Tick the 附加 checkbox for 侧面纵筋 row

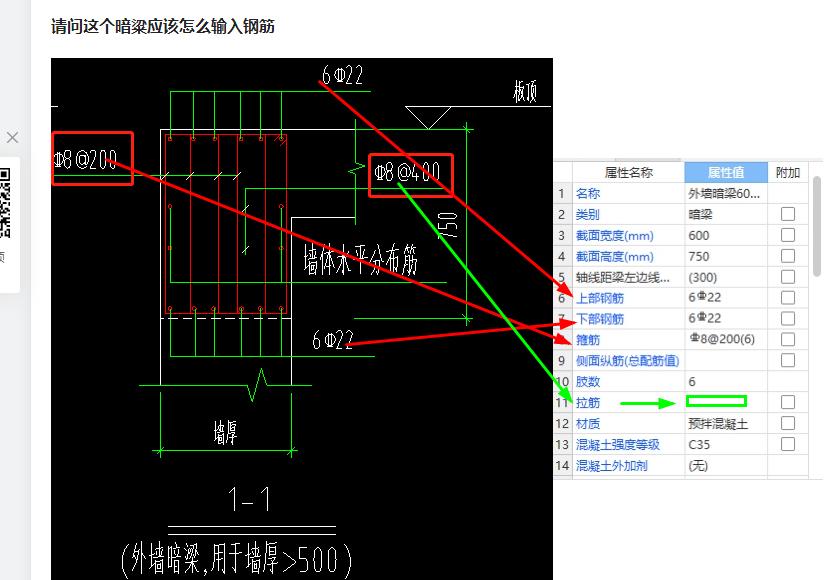pos(787,360)
